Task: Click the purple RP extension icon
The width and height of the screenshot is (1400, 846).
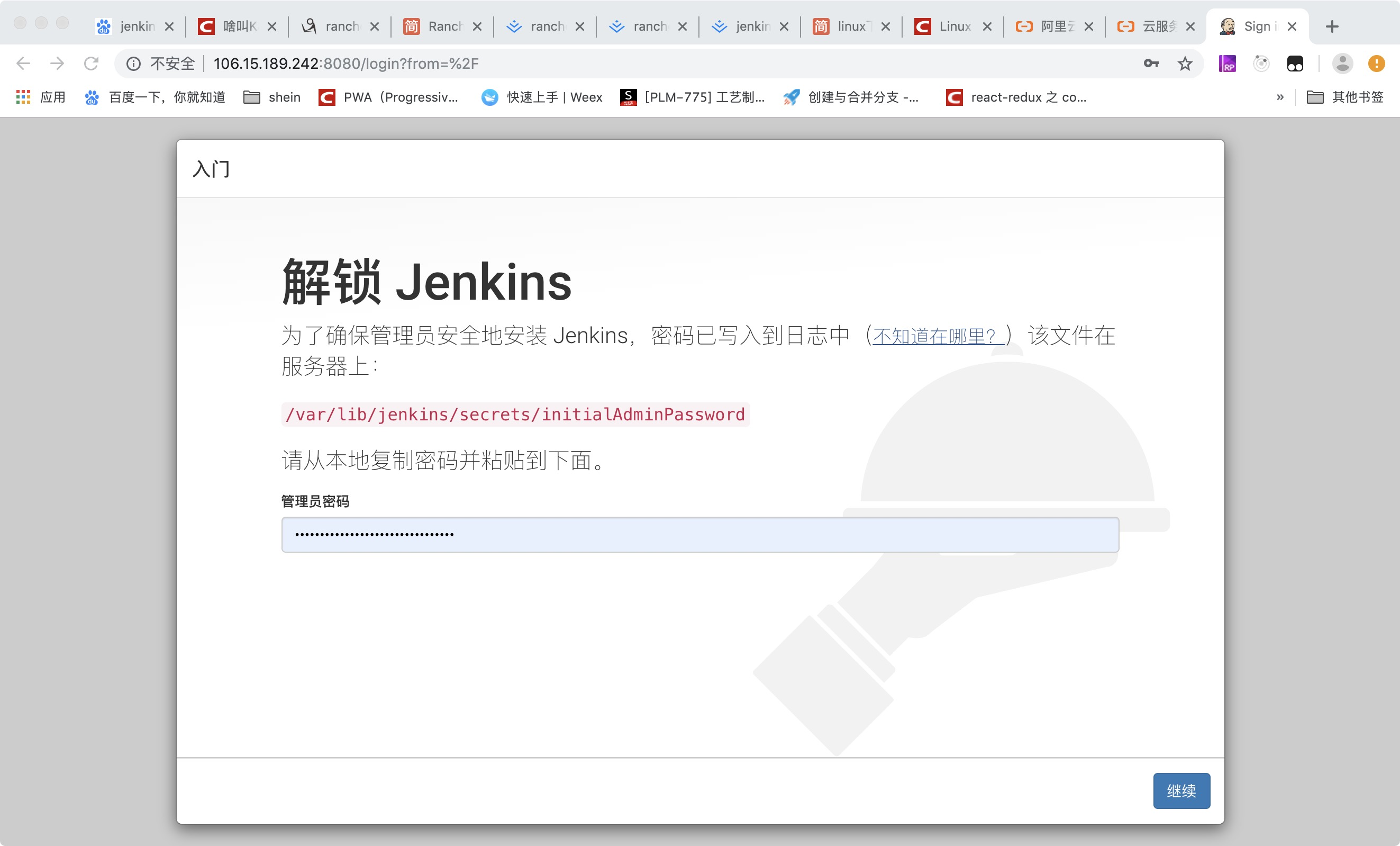Action: point(1226,63)
